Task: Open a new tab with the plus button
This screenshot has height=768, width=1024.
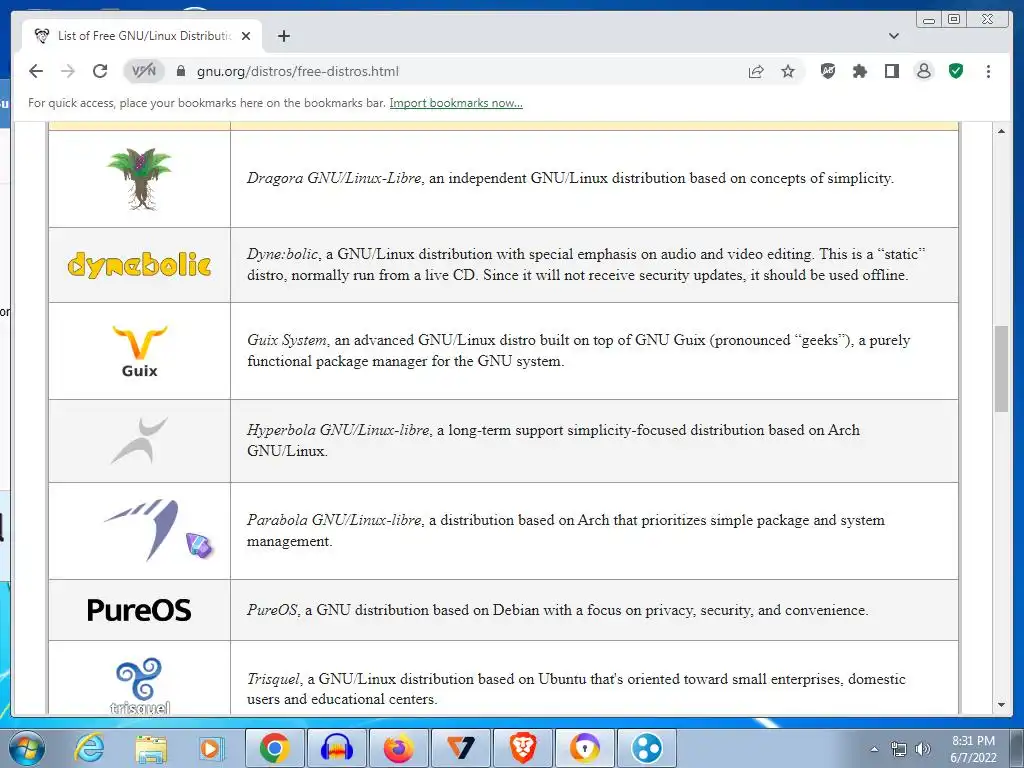Action: (x=283, y=36)
